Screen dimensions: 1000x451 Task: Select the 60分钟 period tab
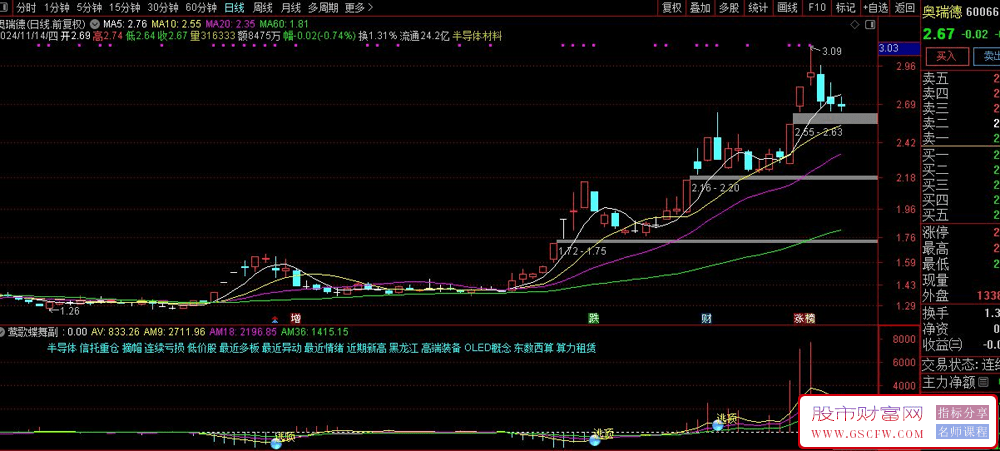pyautogui.click(x=201, y=8)
